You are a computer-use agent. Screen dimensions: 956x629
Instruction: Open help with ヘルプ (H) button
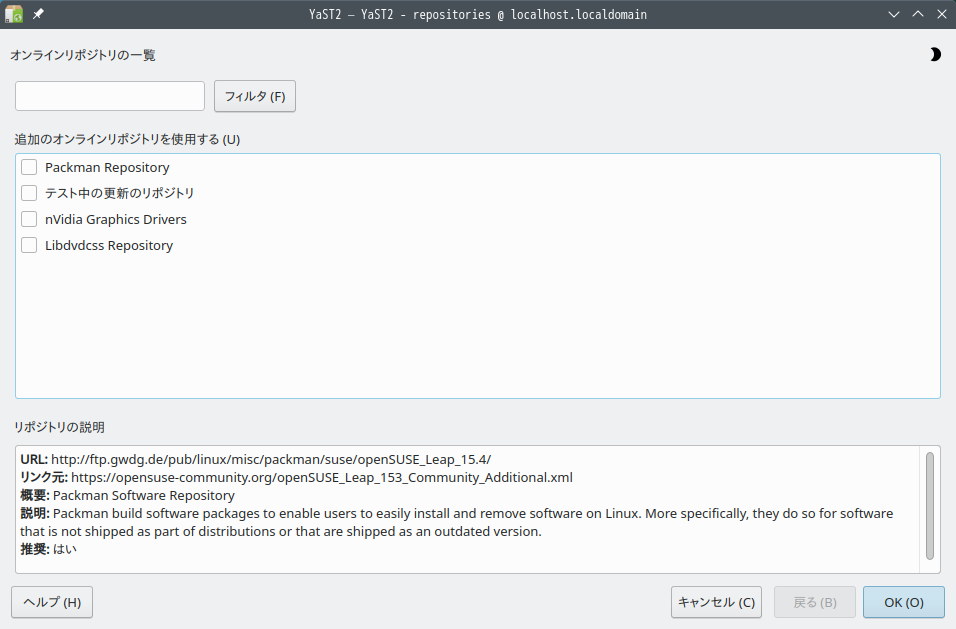tap(52, 602)
